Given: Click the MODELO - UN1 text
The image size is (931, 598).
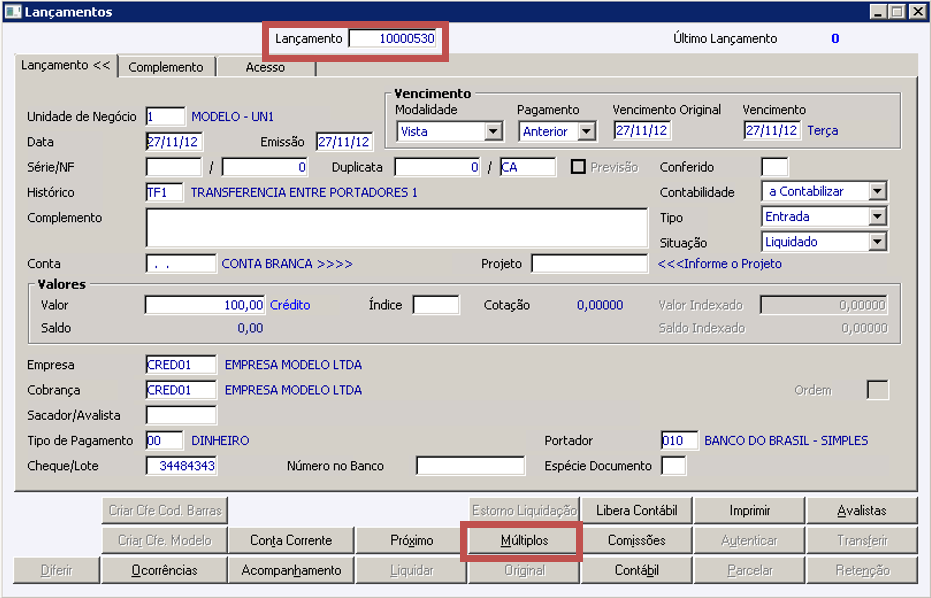Looking at the screenshot, I should tap(233, 116).
